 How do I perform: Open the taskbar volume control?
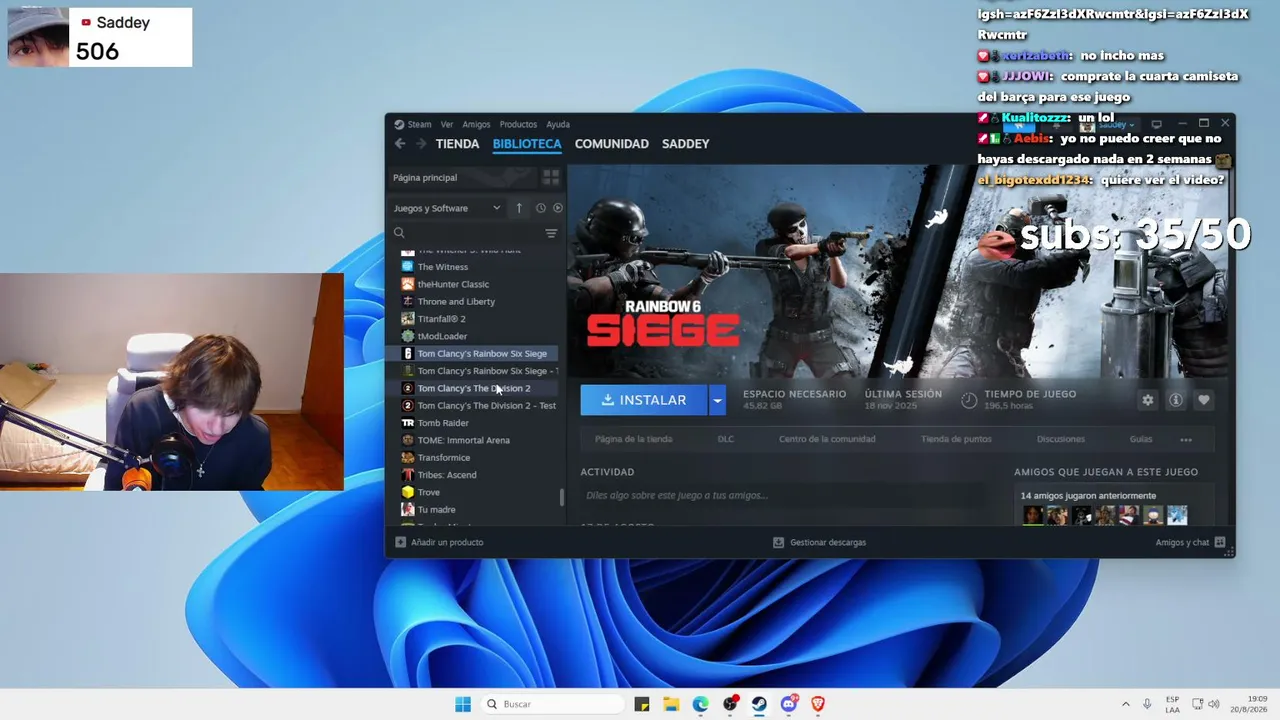(1213, 704)
